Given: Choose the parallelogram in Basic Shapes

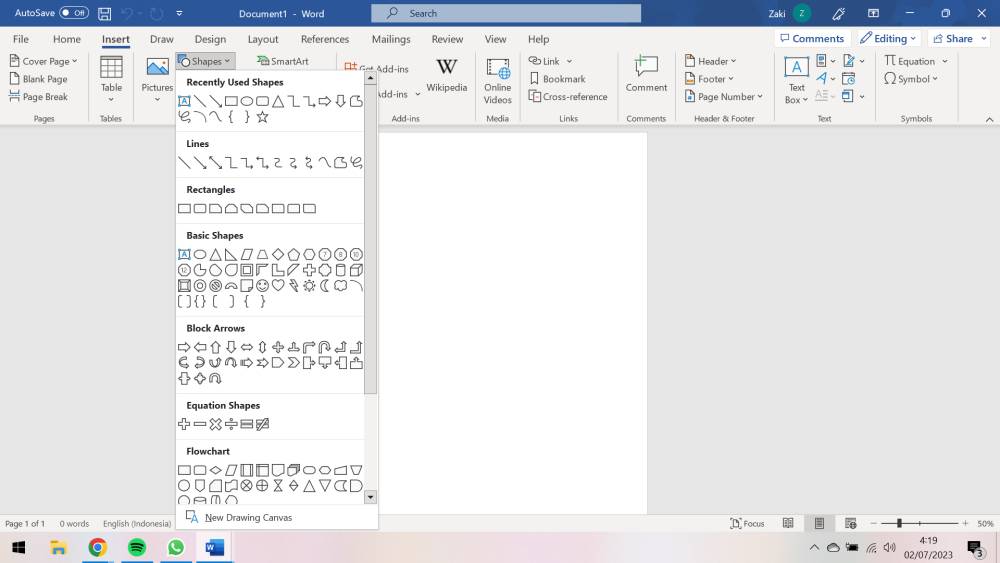Looking at the screenshot, I should coord(247,254).
